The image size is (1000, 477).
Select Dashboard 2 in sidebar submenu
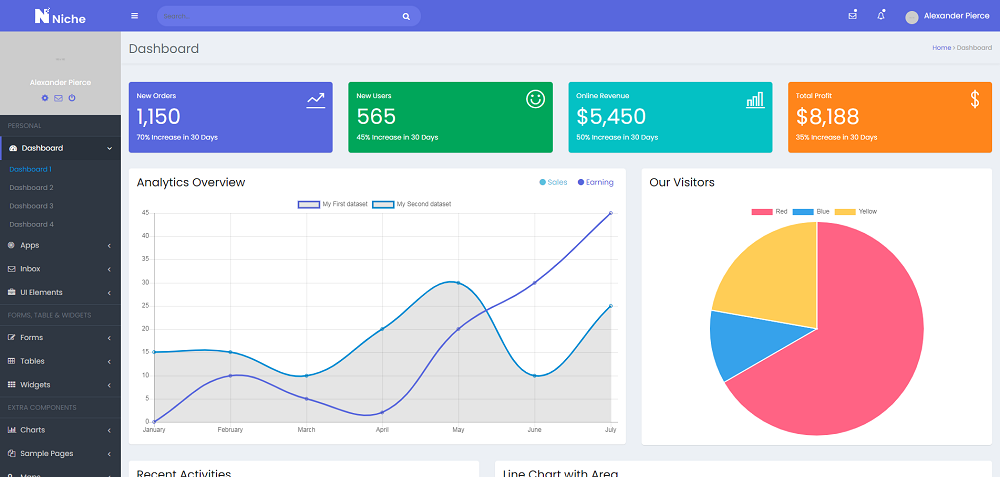coord(31,188)
